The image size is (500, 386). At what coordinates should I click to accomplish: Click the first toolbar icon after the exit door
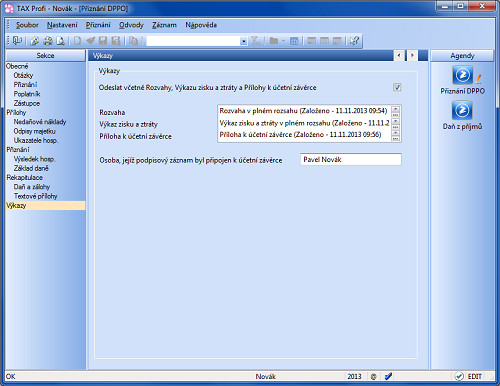point(34,41)
